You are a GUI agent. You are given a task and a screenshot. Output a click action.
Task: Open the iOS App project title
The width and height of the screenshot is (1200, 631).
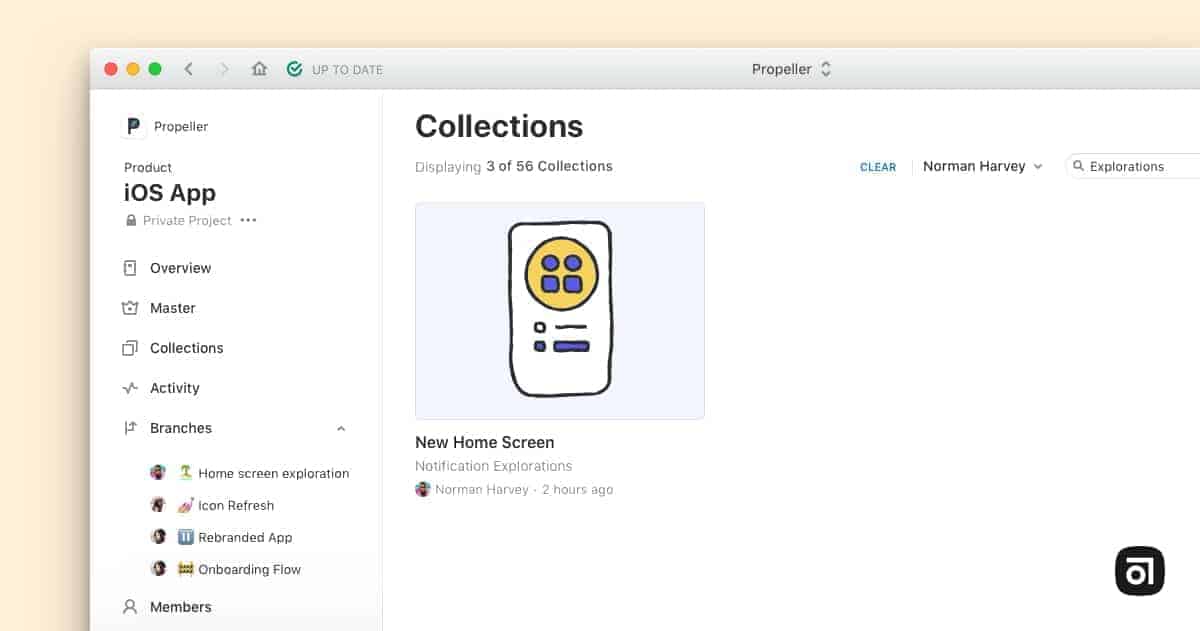point(170,193)
